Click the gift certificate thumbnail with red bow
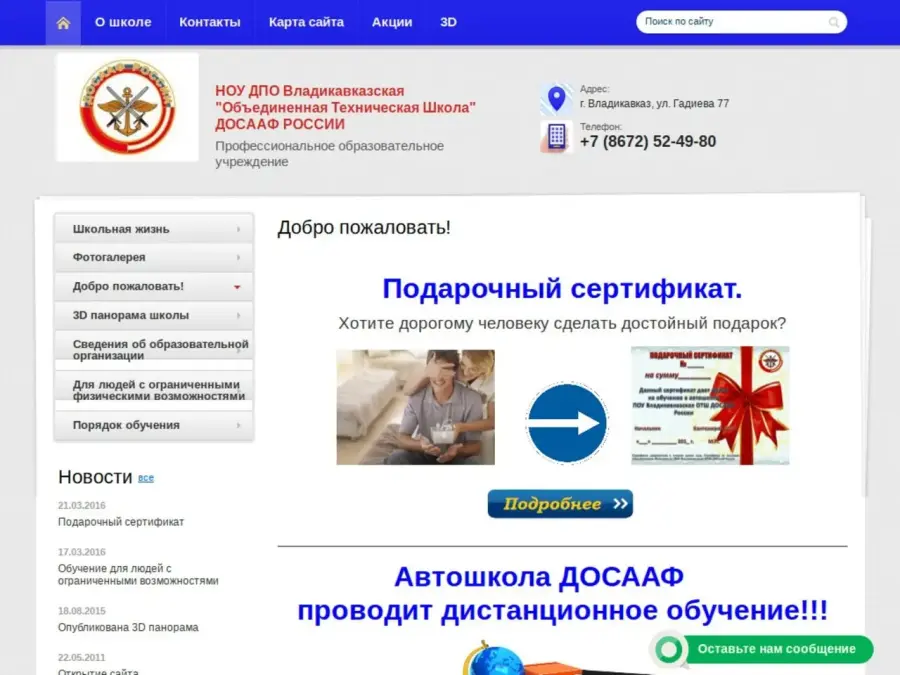900x675 pixels. (709, 405)
